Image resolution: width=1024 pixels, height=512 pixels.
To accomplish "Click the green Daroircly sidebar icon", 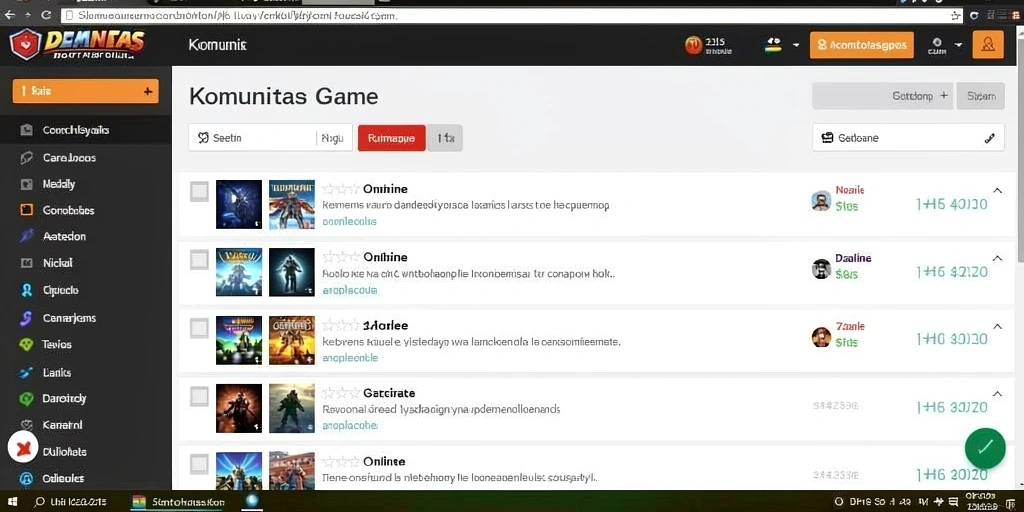I will (27, 398).
